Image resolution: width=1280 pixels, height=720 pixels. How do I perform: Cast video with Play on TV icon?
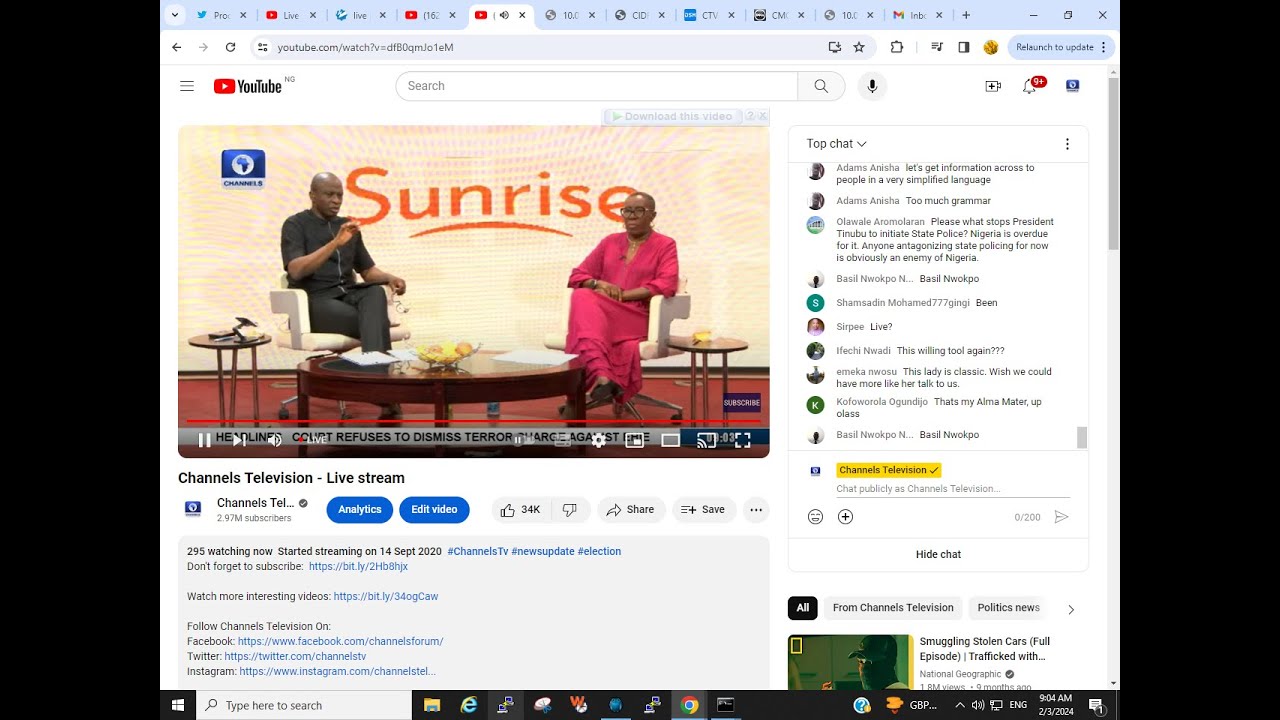pos(706,440)
